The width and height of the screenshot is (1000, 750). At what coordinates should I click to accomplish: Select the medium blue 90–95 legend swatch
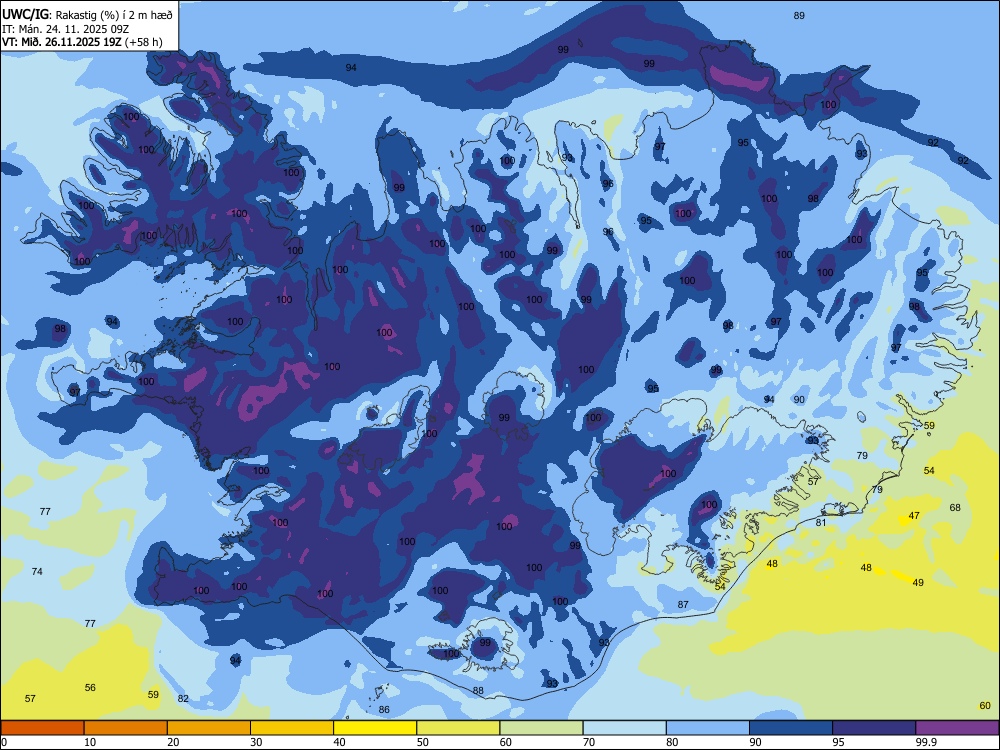tap(791, 728)
